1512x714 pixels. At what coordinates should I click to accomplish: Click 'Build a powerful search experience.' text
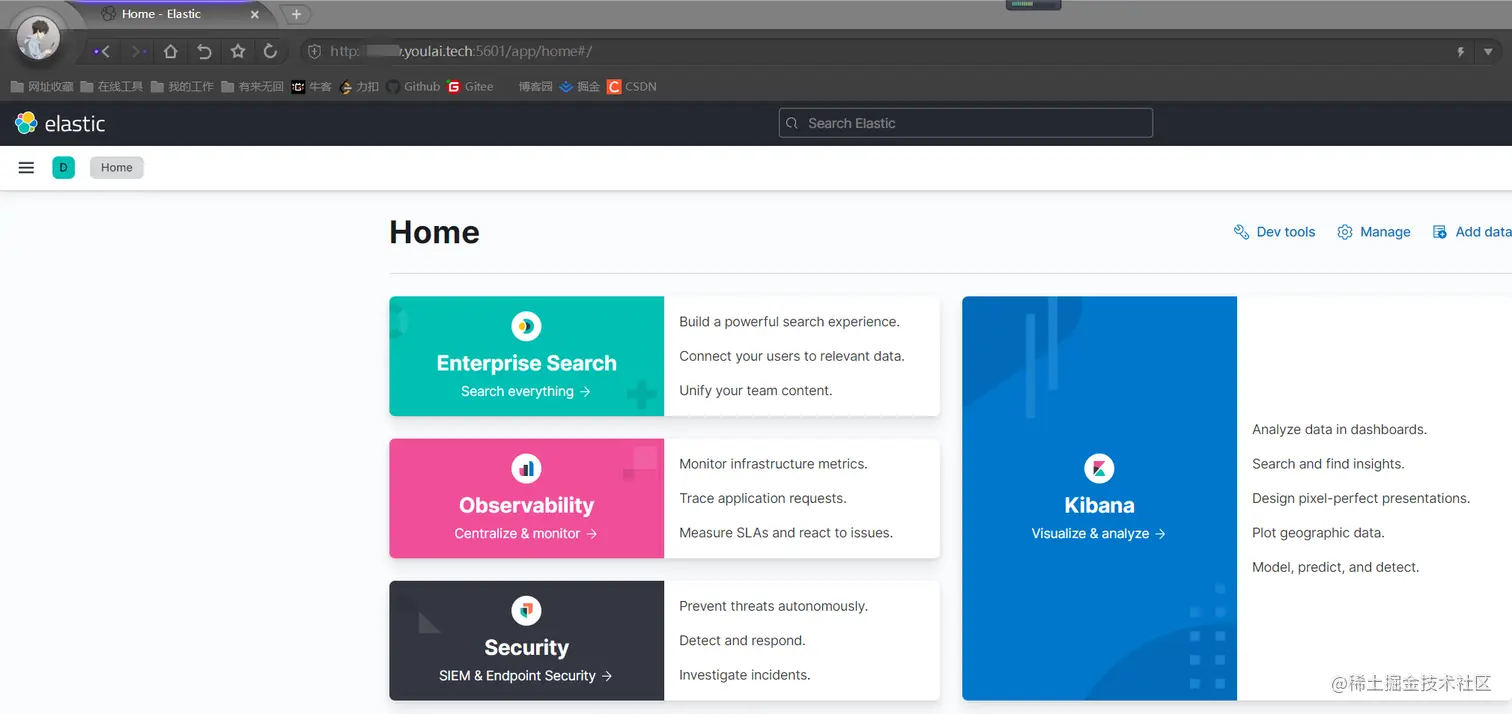pos(789,322)
